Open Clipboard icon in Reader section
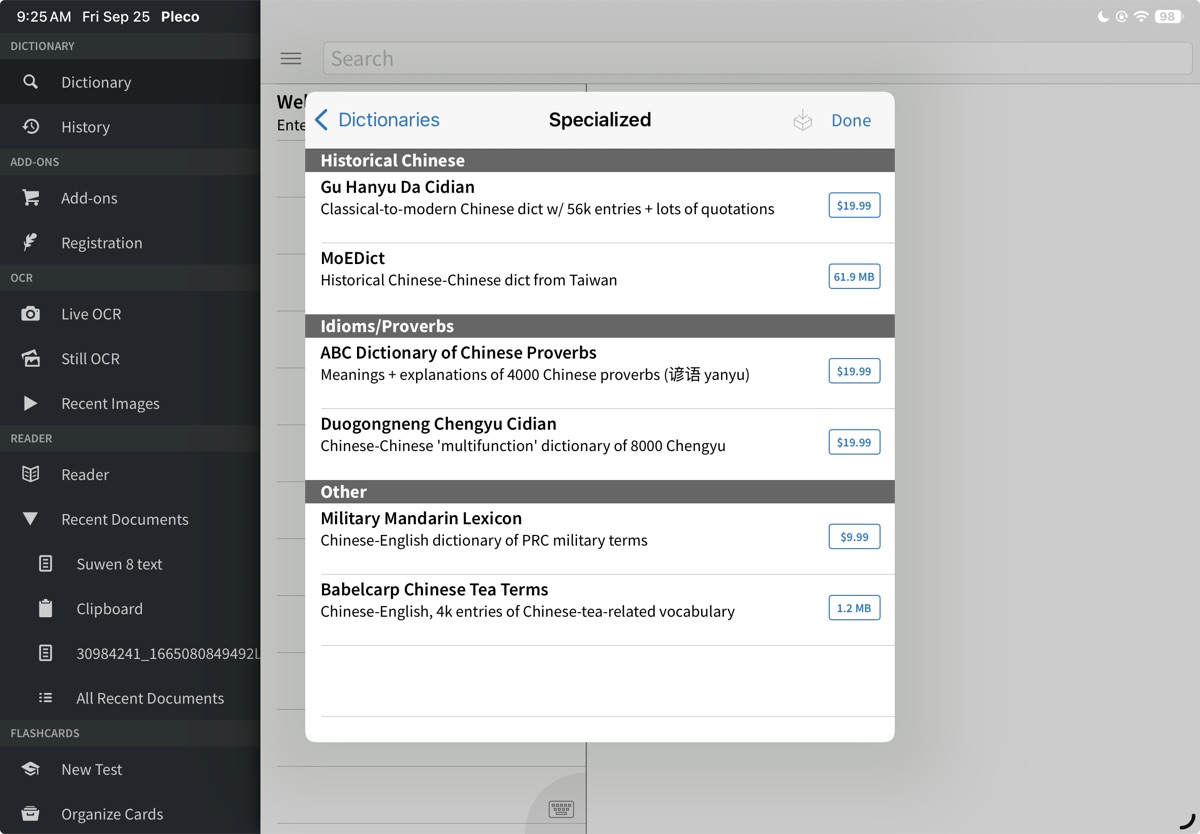Screen dimensions: 1200x834 point(46,608)
